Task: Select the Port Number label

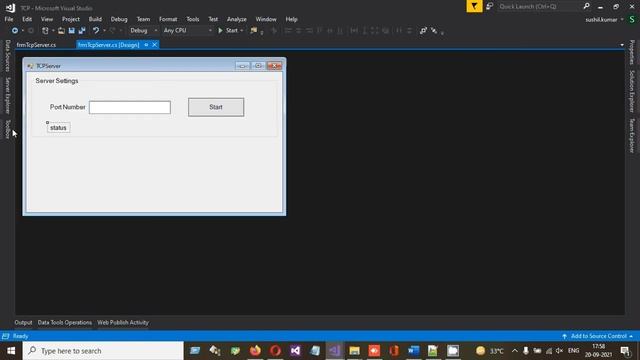Action: 67,107
